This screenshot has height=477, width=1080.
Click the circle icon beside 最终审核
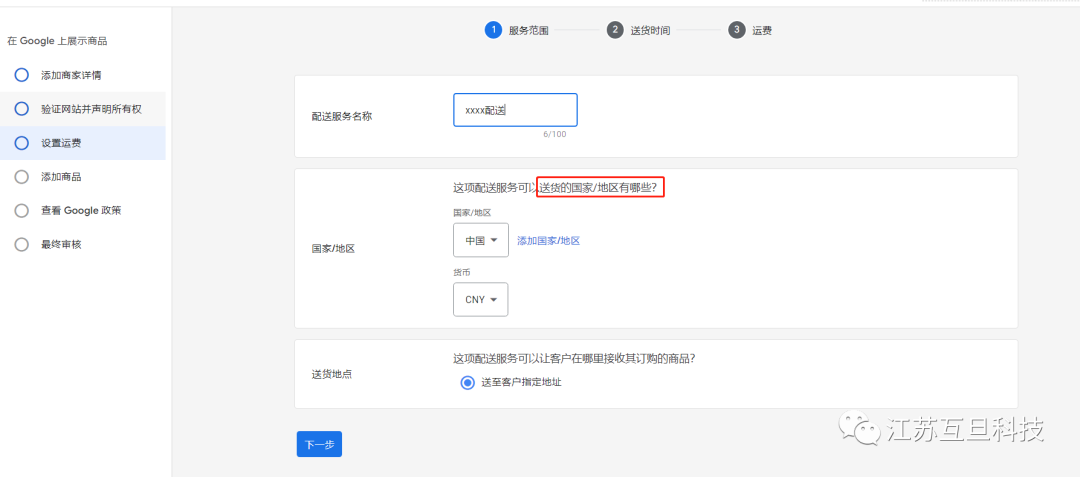coord(21,245)
